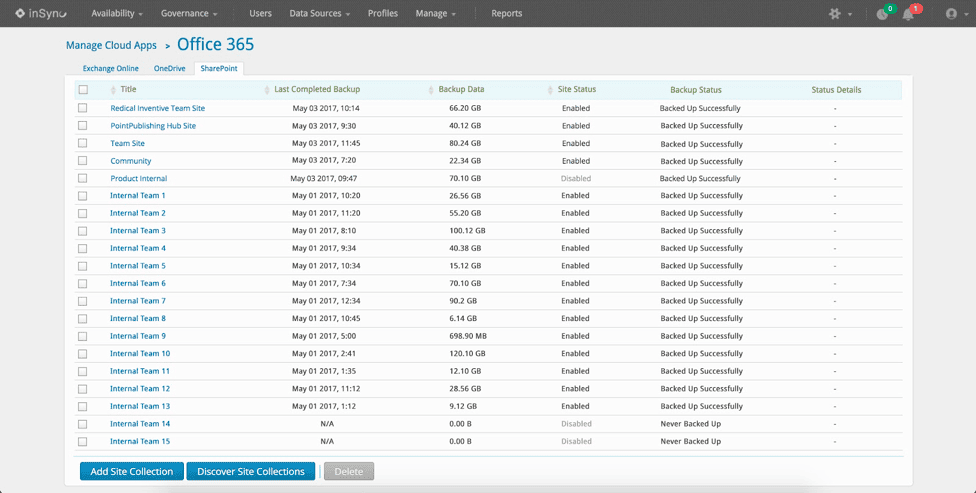Screen dimensions: 976x493
Task: Select the Internal Team 14 checkbox
Action: coord(83,424)
